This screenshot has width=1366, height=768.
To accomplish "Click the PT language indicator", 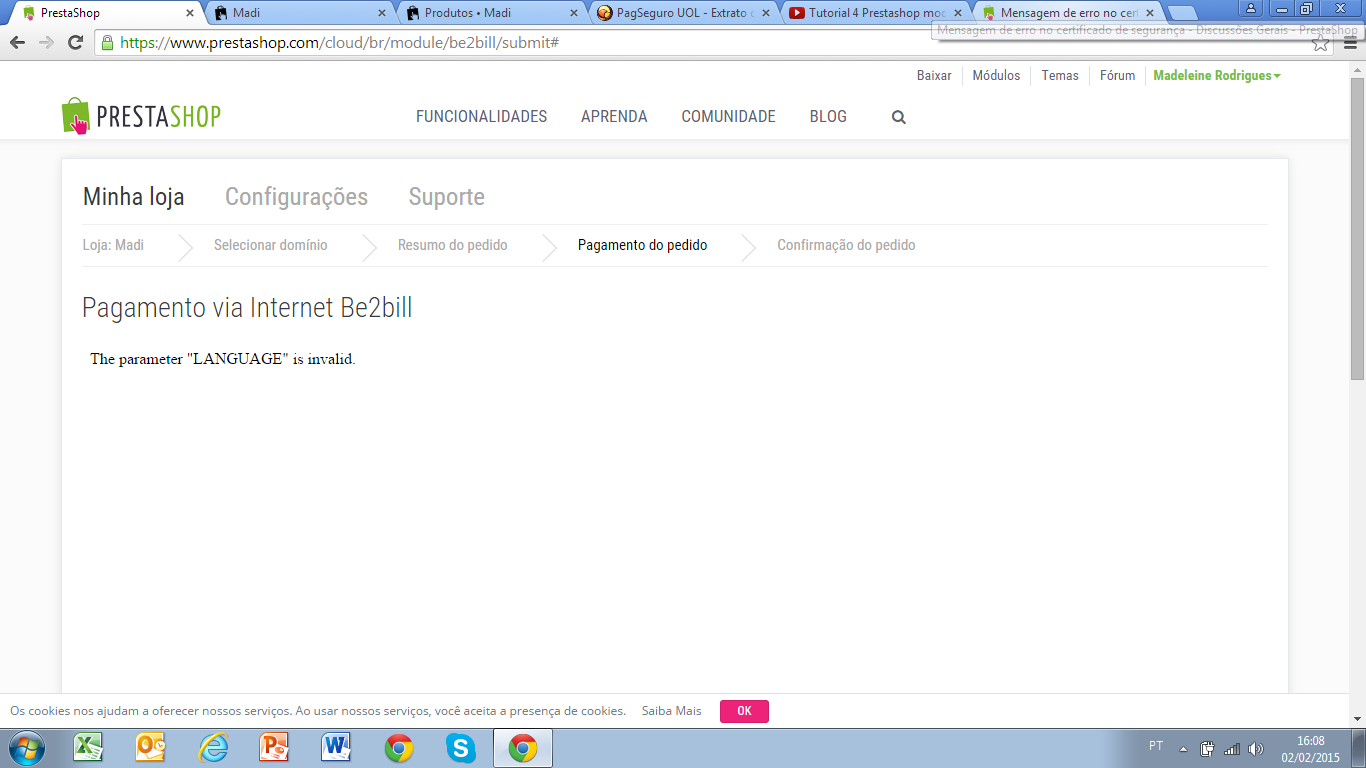I will [x=1156, y=747].
